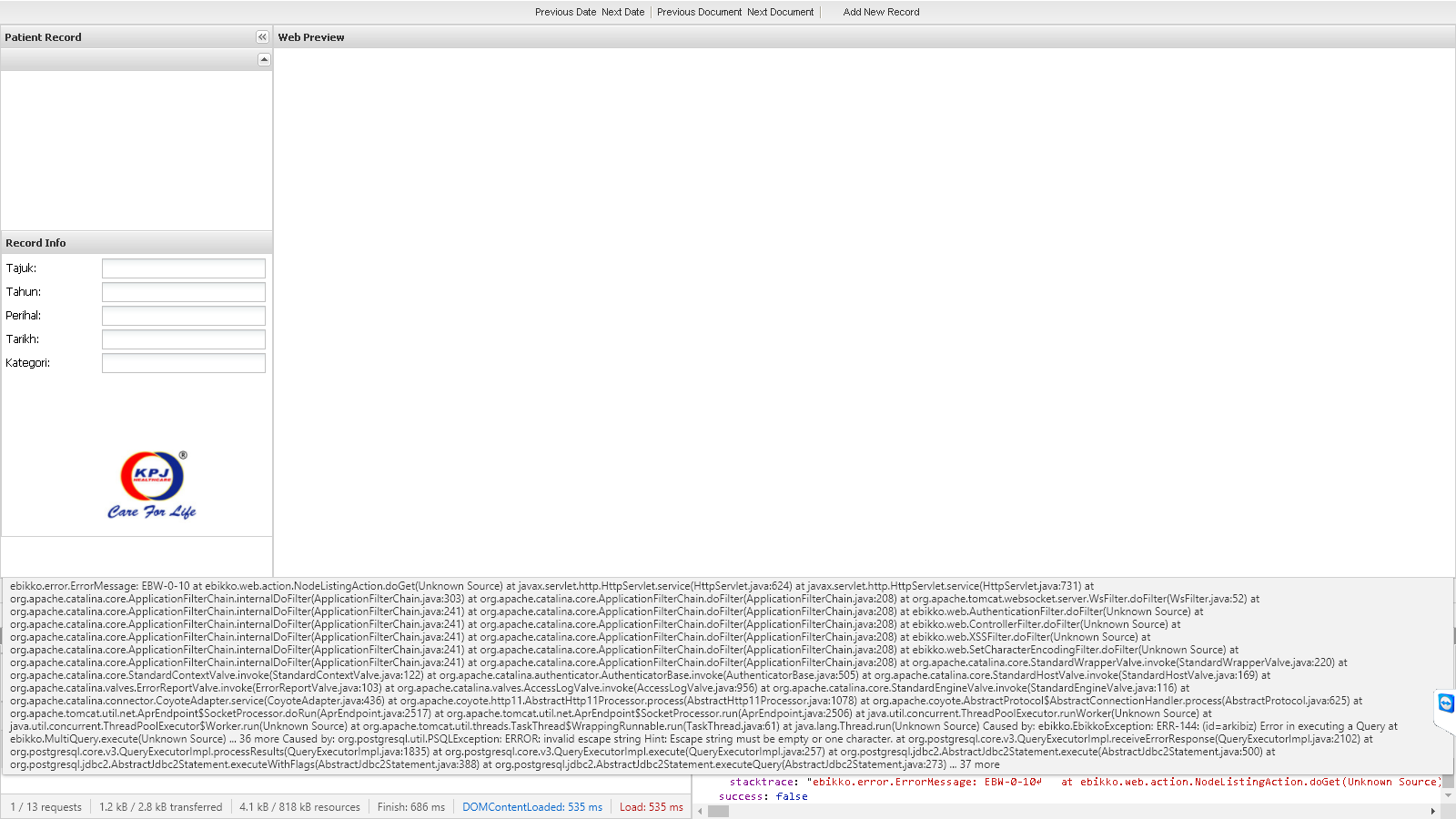Open the TeamViewer side panel icon
1456x819 pixels.
click(x=1445, y=703)
